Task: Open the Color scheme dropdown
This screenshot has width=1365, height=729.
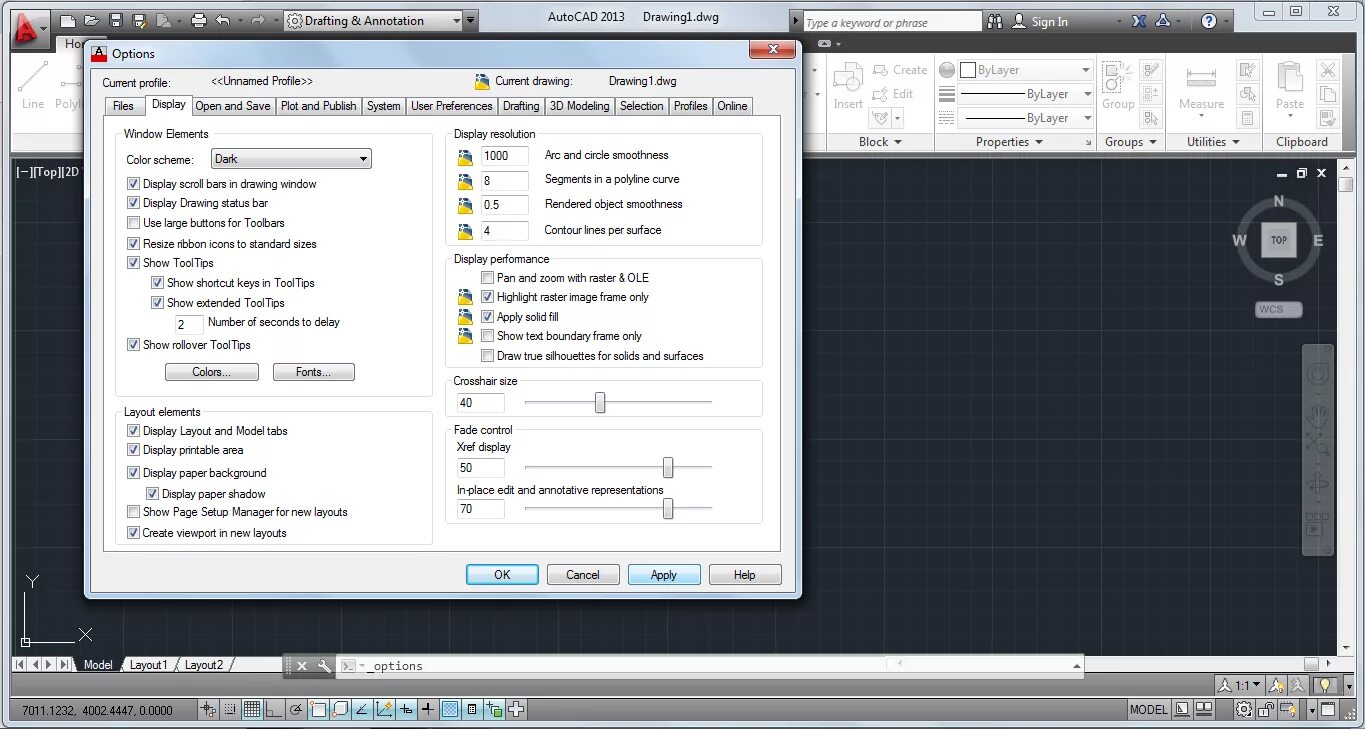Action: (291, 159)
